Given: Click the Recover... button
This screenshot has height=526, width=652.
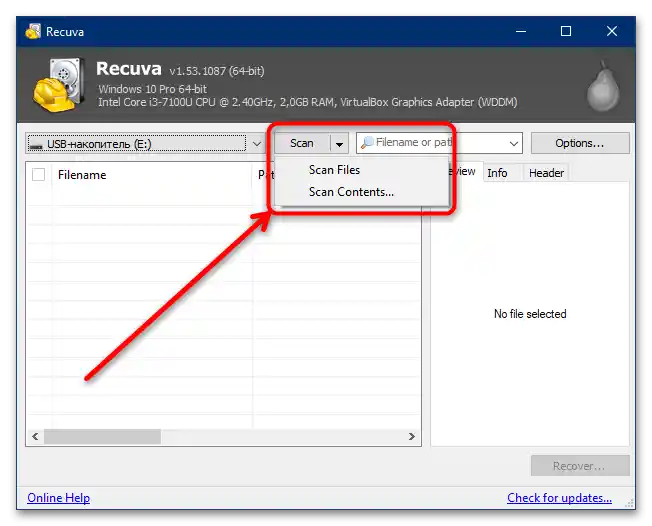Looking at the screenshot, I should 580,466.
